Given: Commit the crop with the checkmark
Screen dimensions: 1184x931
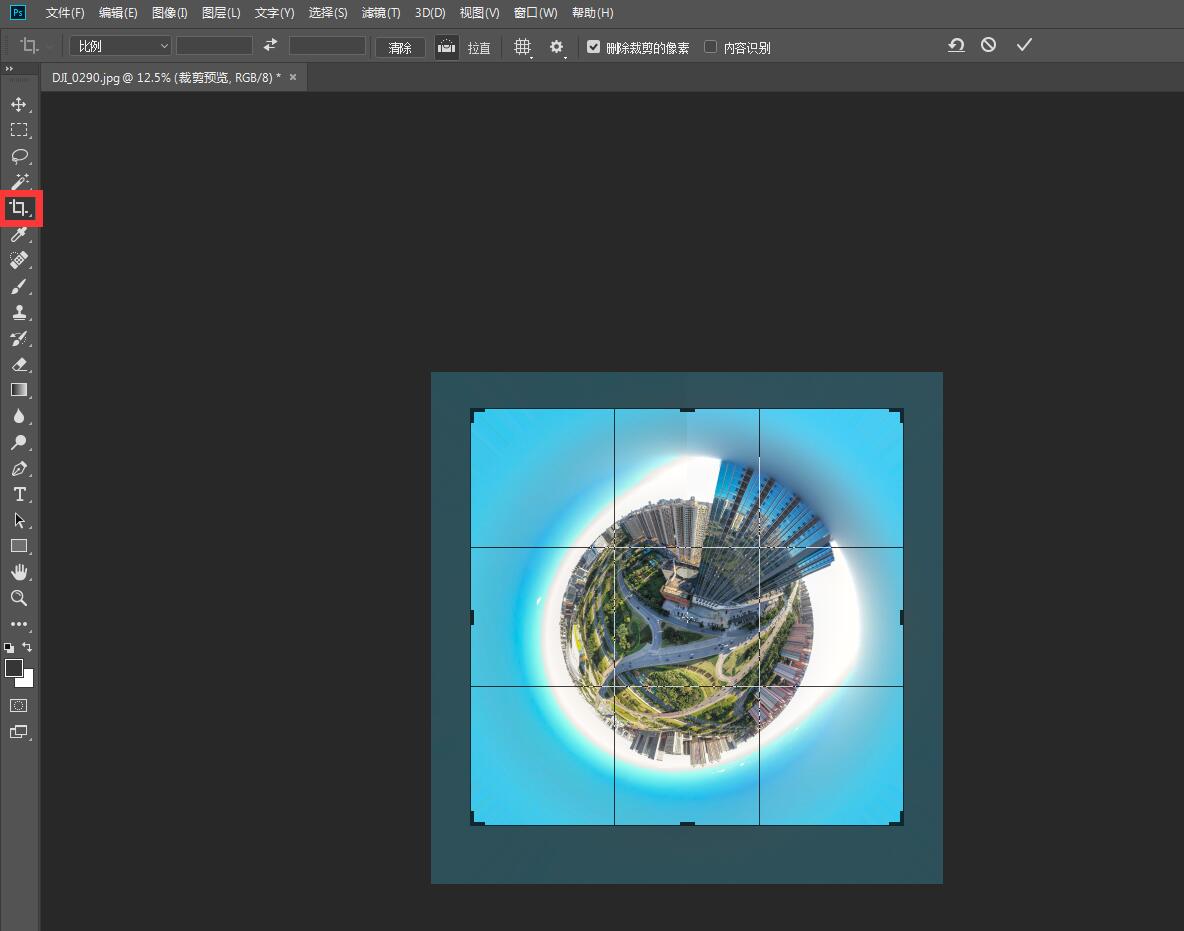Looking at the screenshot, I should pos(1023,45).
